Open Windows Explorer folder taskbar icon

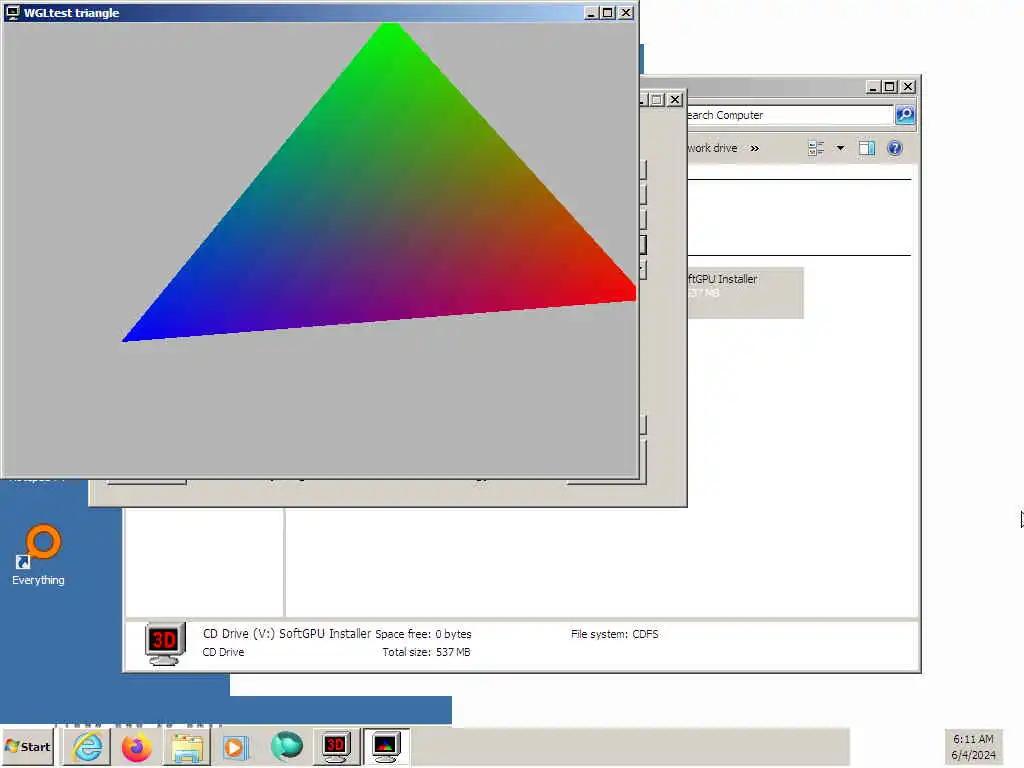187,747
